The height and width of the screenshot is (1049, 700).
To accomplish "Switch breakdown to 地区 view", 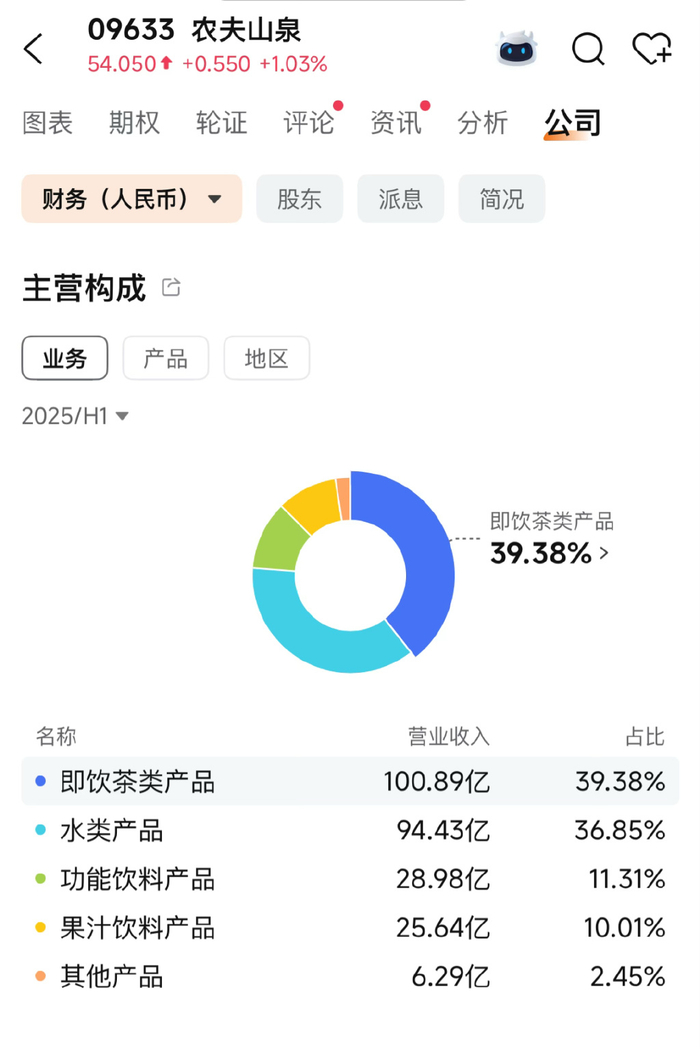I will click(x=266, y=358).
